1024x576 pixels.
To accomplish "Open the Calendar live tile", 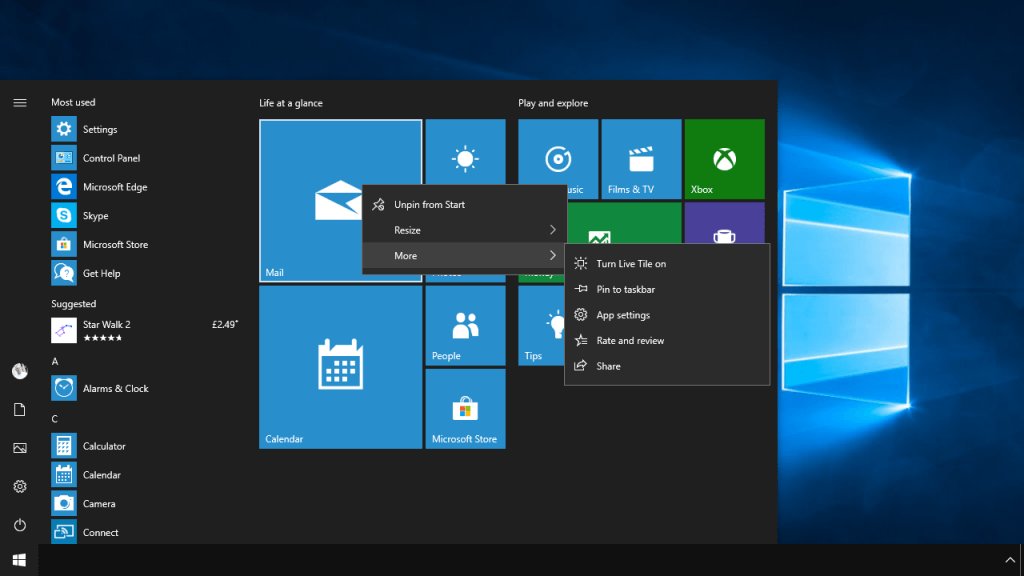I will coord(340,367).
